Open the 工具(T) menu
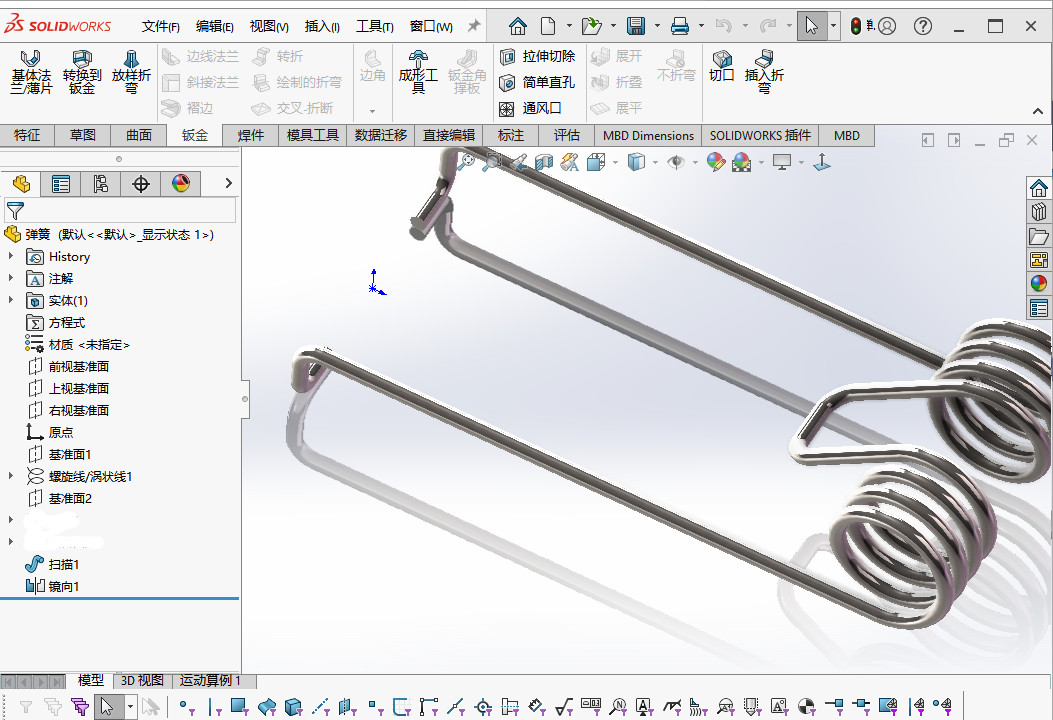The height and width of the screenshot is (720, 1053). click(x=375, y=26)
